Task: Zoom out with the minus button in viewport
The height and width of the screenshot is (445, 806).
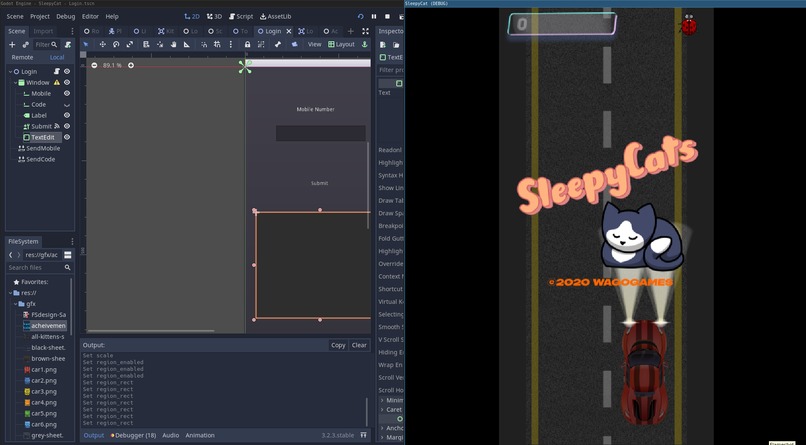Action: pos(94,65)
